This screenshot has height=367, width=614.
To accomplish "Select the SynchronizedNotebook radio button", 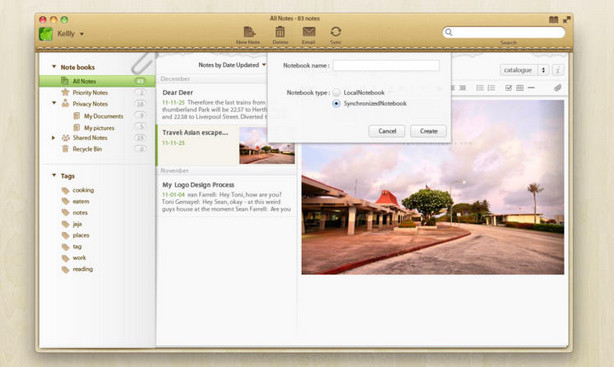I will [x=336, y=103].
